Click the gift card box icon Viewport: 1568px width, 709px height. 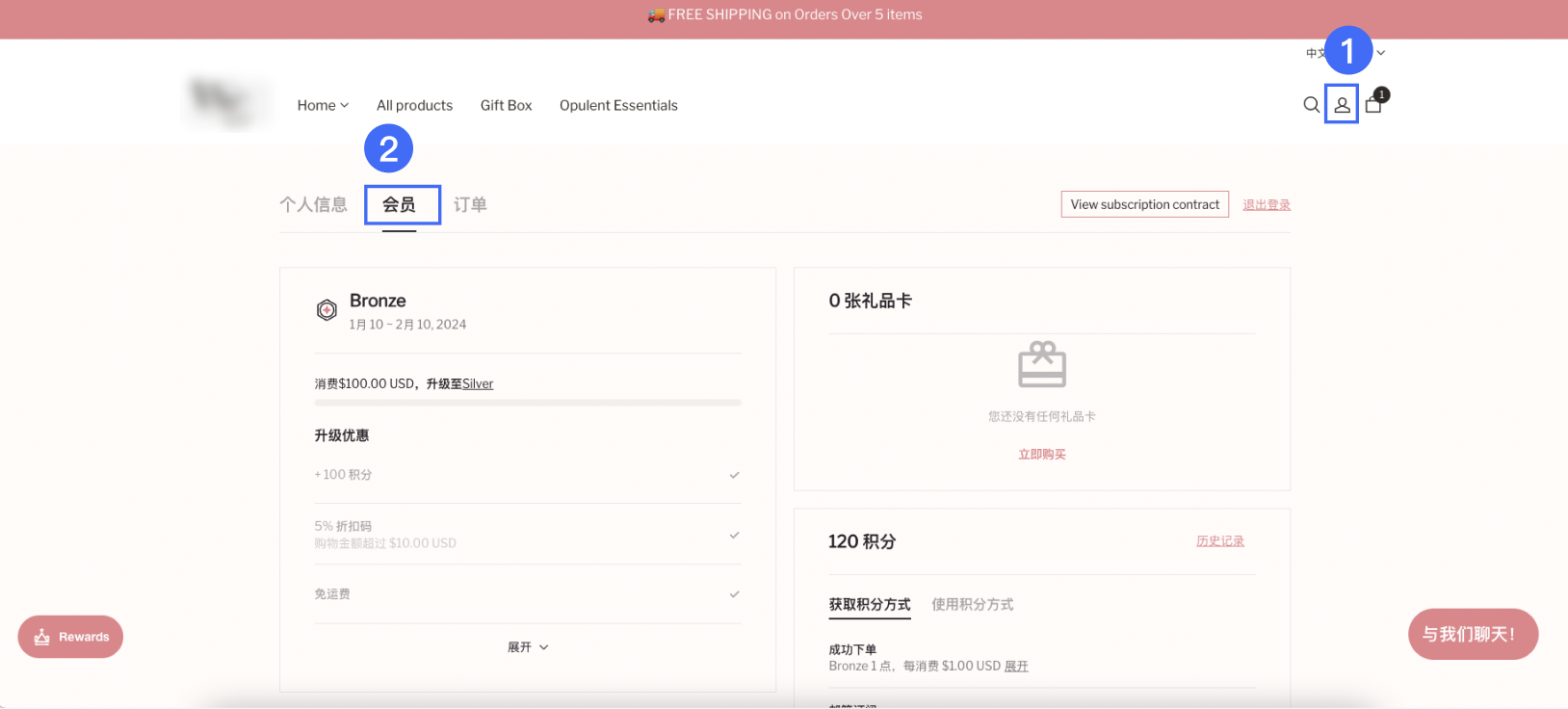click(1042, 364)
